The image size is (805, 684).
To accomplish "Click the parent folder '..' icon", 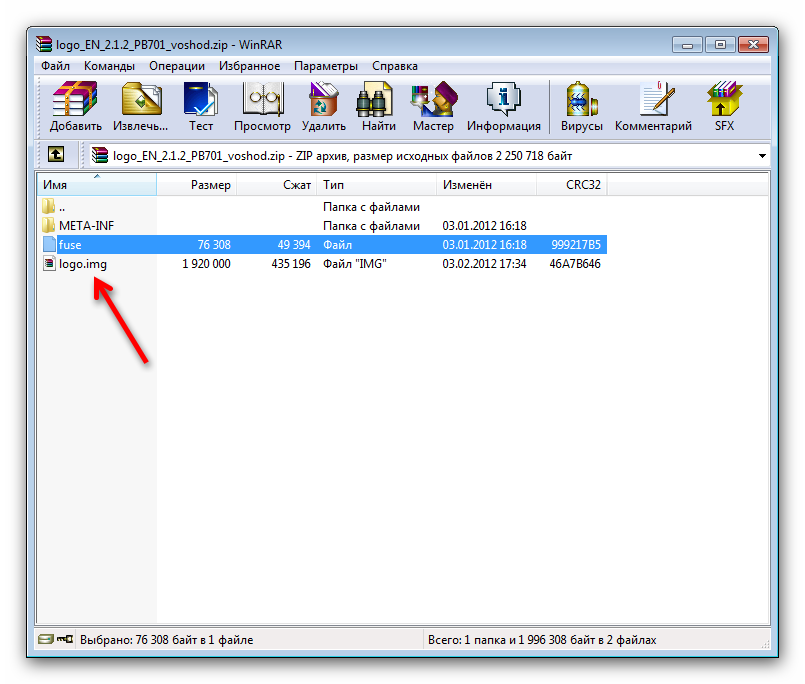I will click(49, 206).
